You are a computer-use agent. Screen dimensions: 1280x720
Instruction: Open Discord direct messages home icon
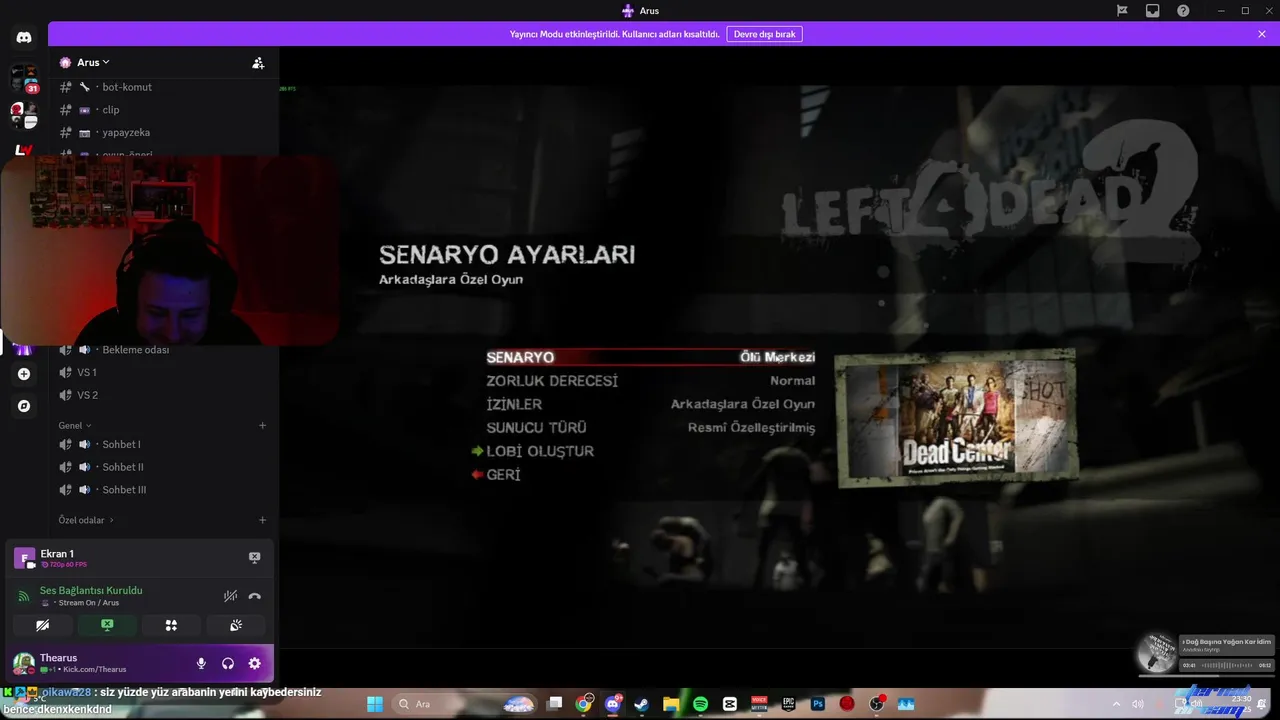point(24,38)
